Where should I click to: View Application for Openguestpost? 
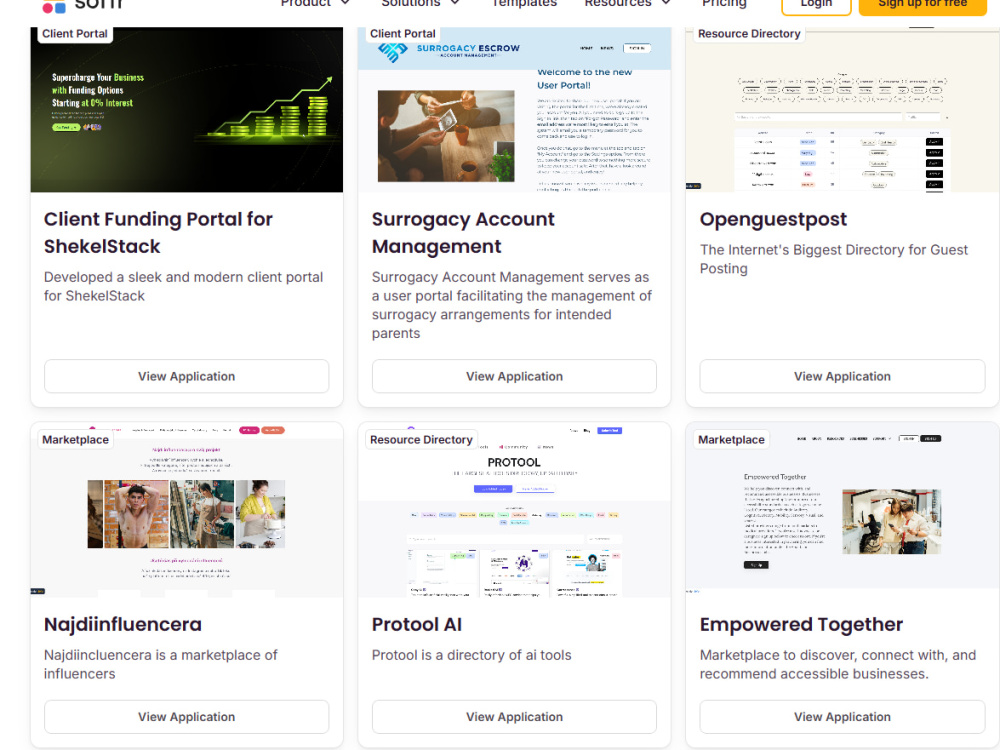[842, 376]
